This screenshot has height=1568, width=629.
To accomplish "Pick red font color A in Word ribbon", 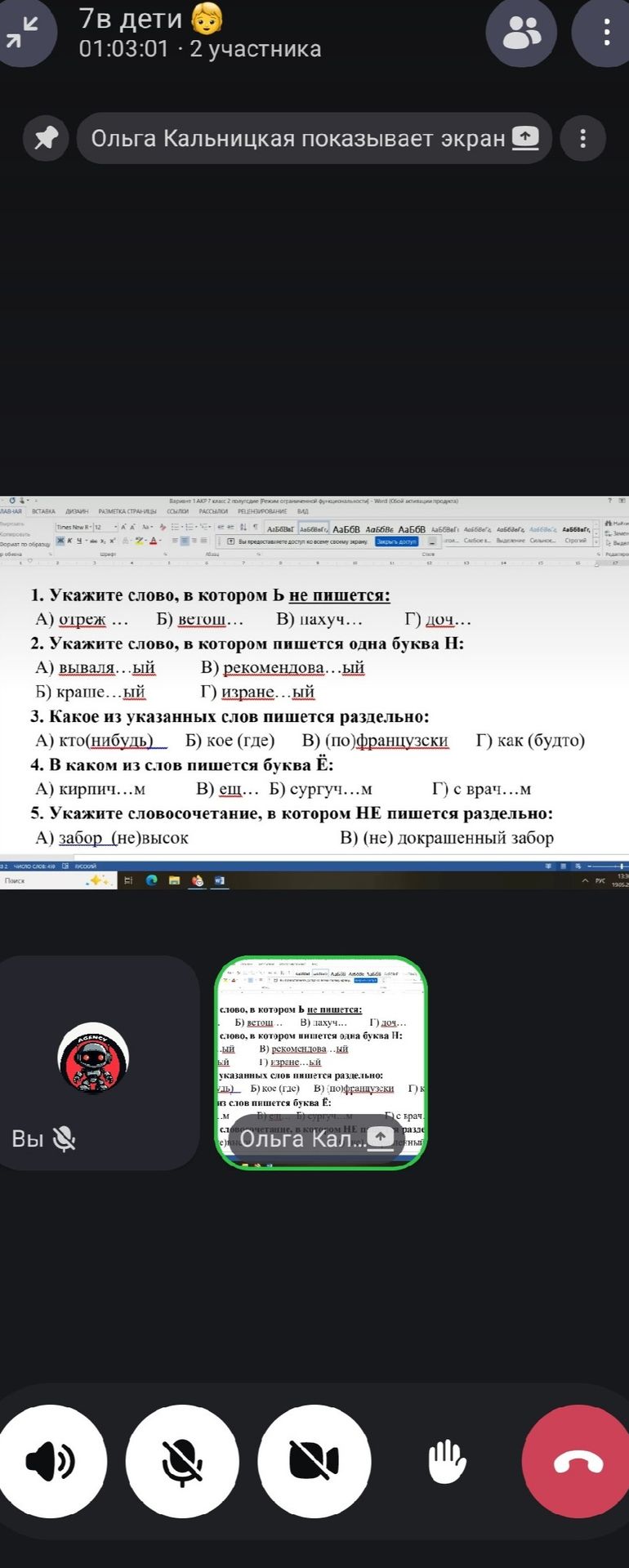I will pos(153,541).
